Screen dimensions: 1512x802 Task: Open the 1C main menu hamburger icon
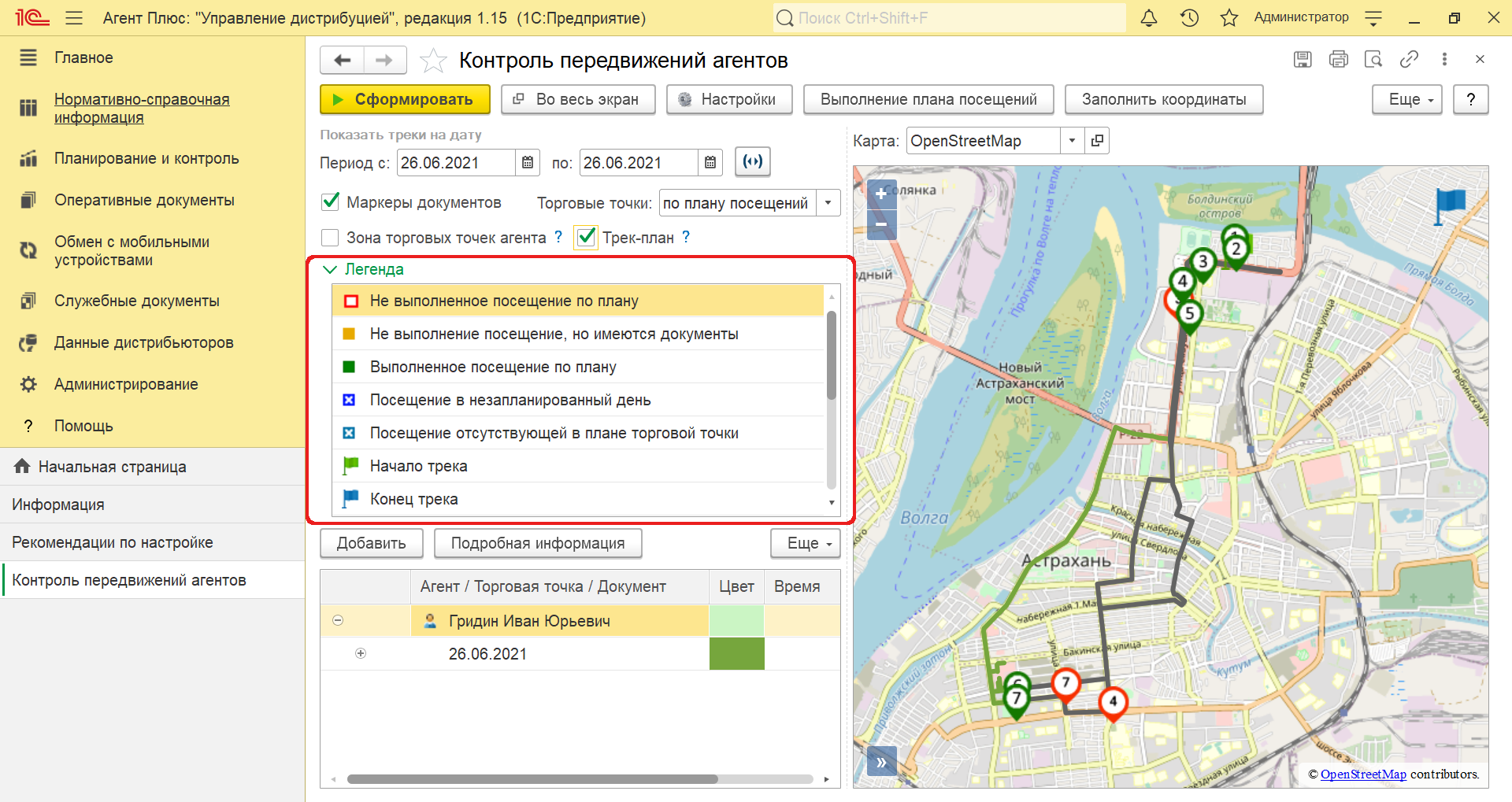point(74,17)
